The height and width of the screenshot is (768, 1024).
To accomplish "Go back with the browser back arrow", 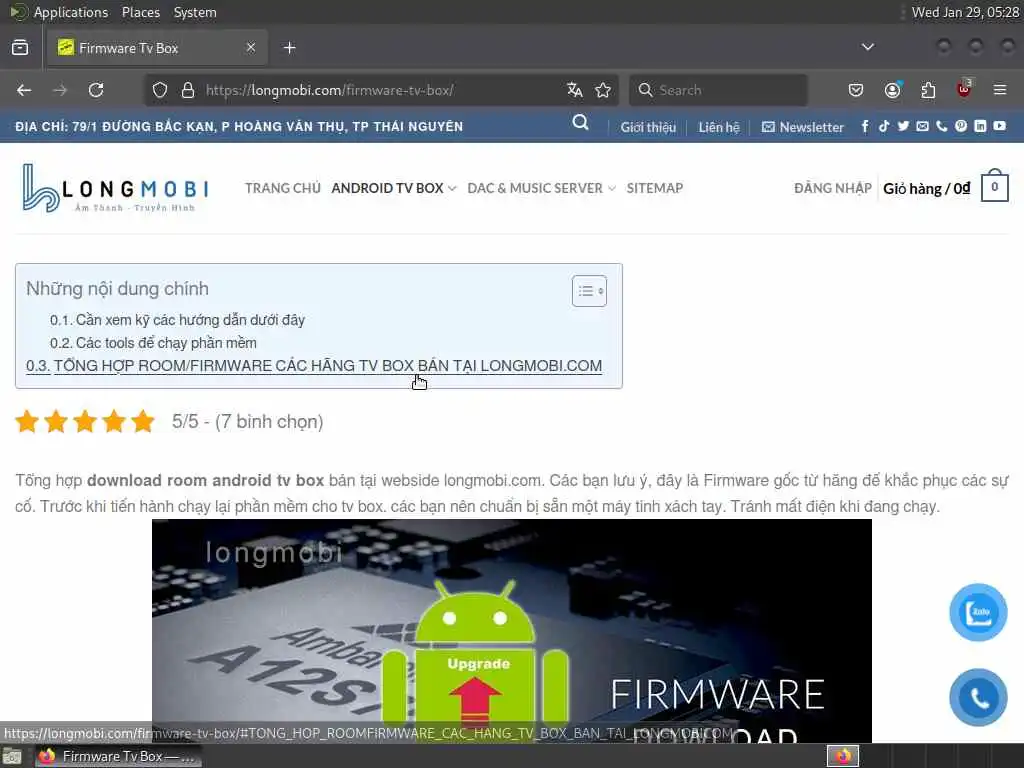I will pyautogui.click(x=24, y=90).
